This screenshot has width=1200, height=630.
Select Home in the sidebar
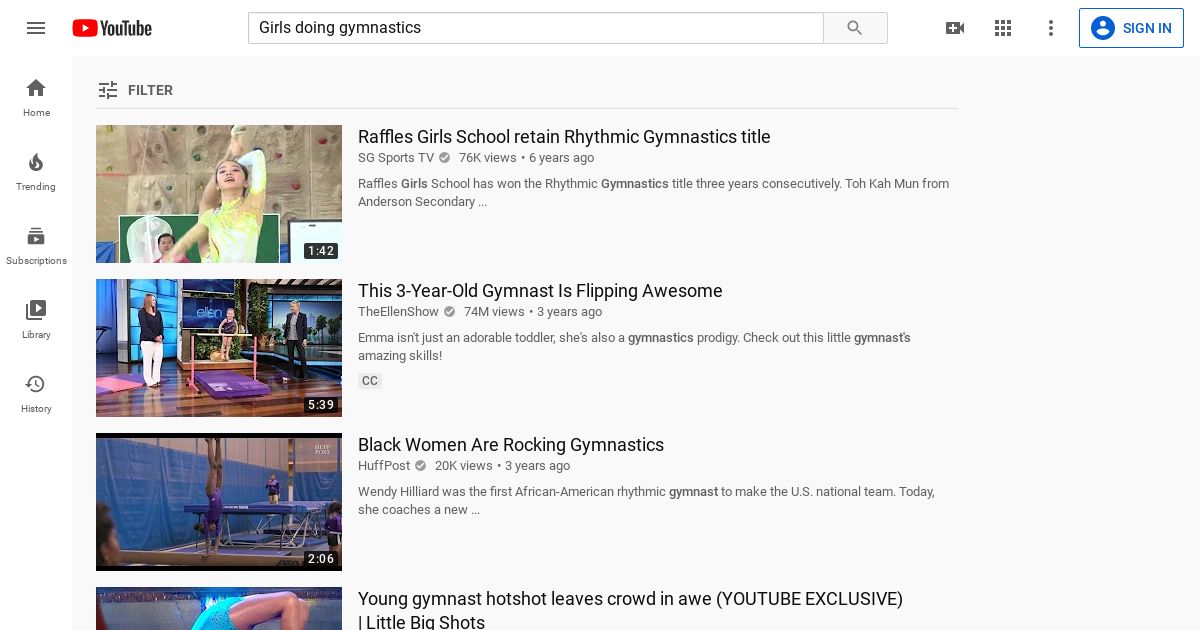36,98
